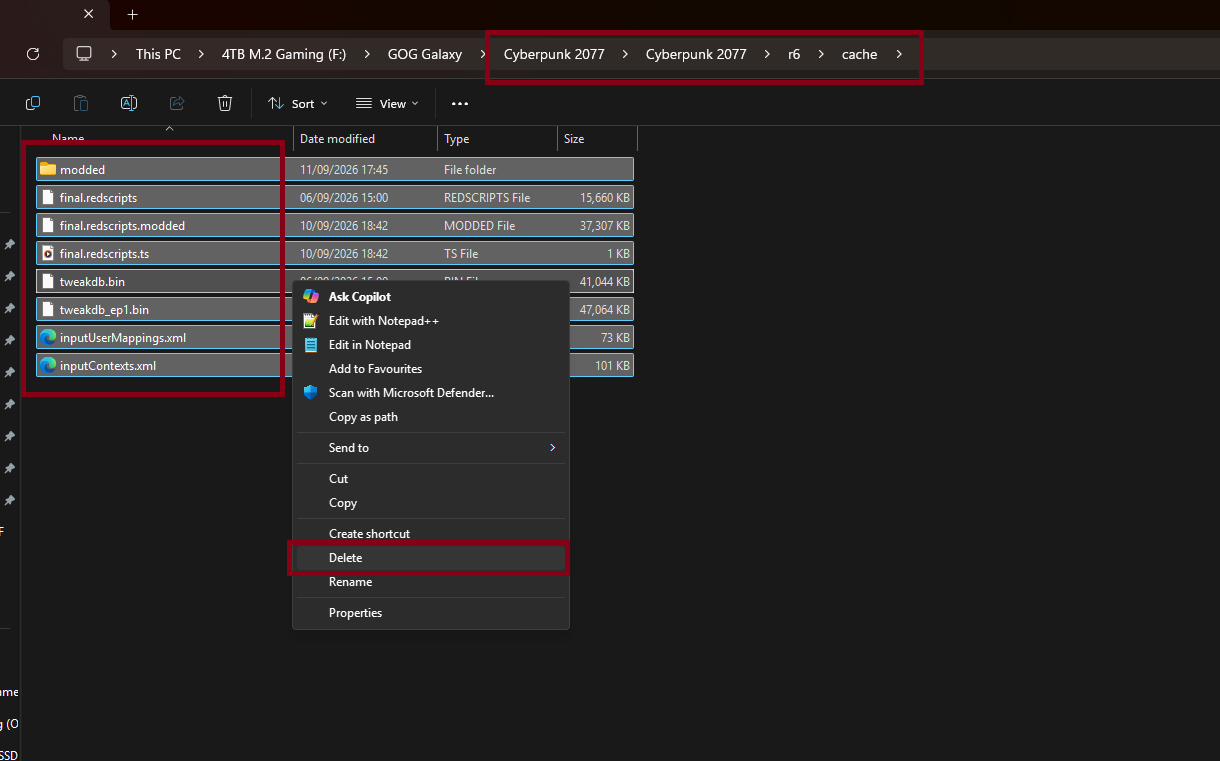
Task: Choose Ask Copilot from context menu
Action: (431, 296)
